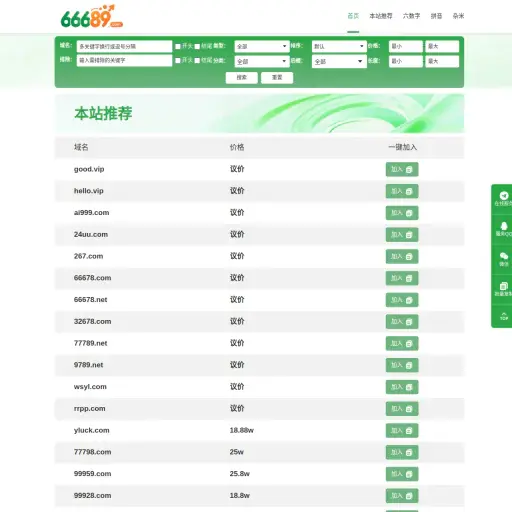This screenshot has width=512, height=512.
Task: Open the 分类 dropdown set to 全部
Action: pyautogui.click(x=261, y=61)
